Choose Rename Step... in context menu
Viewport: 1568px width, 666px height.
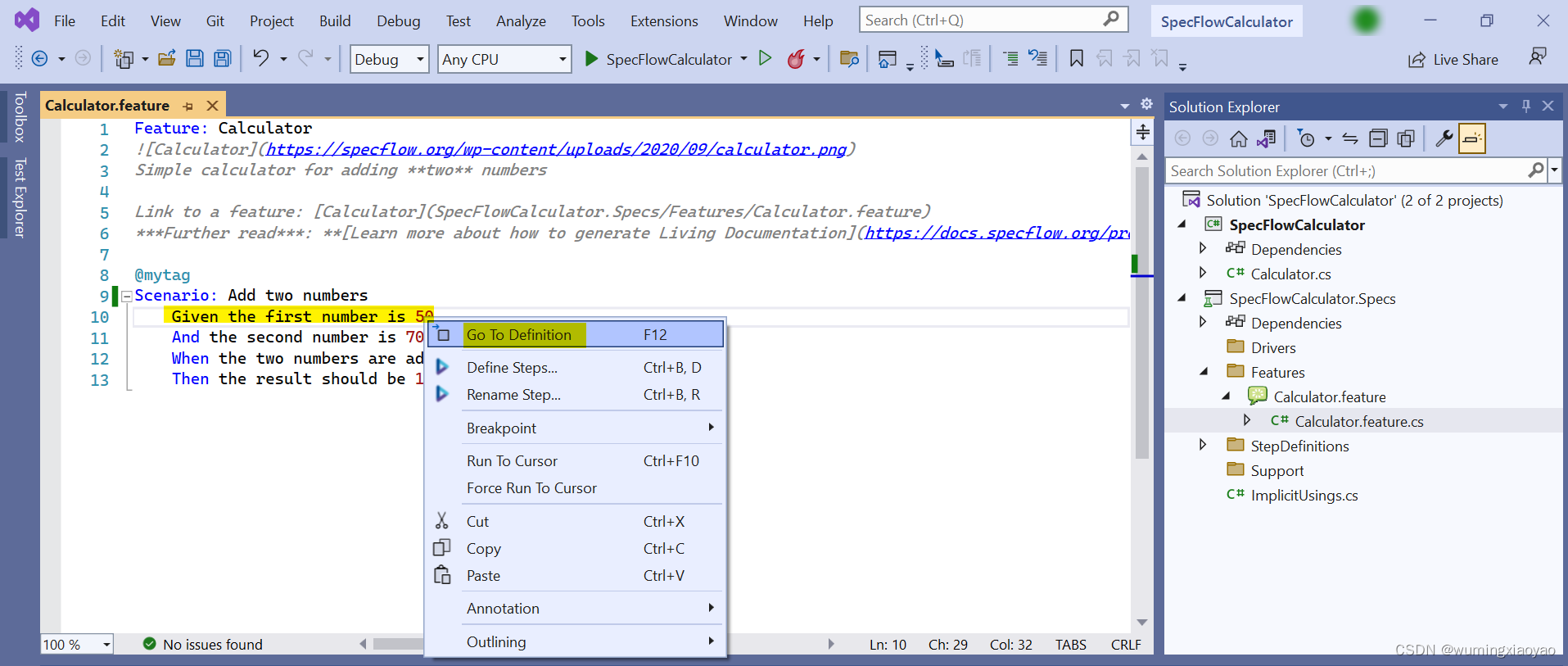click(x=576, y=395)
